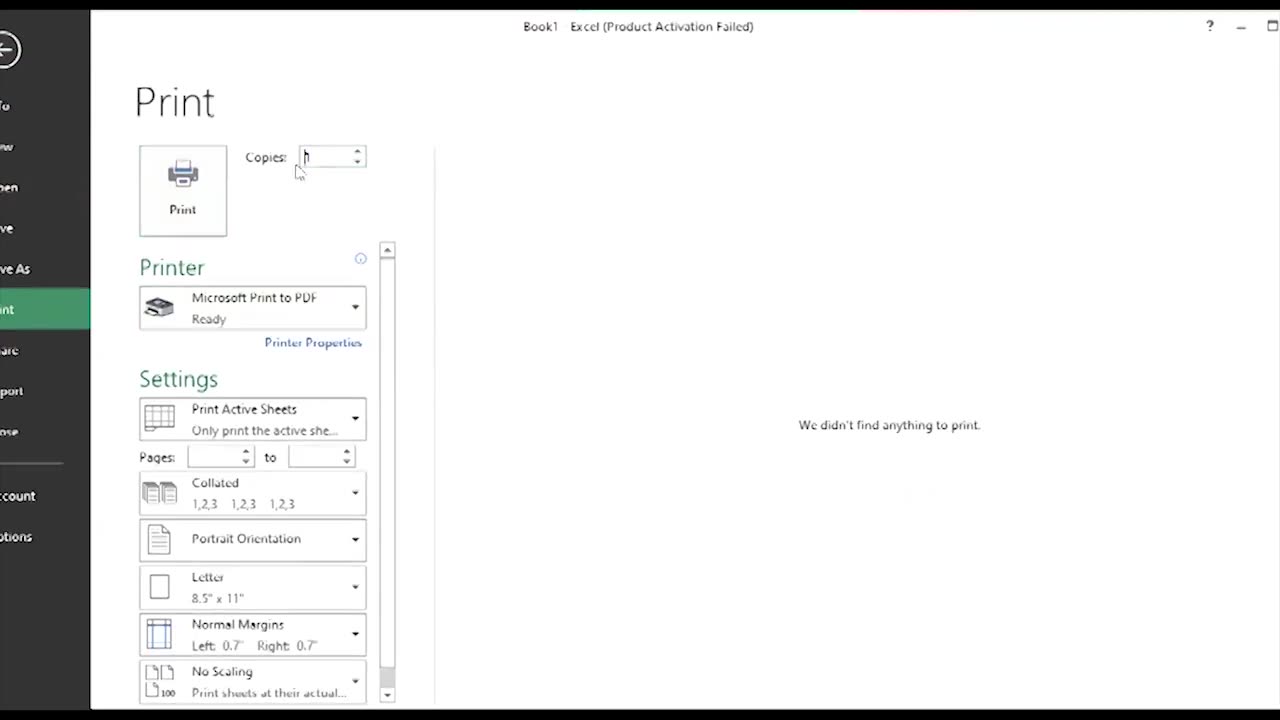Change the Portrait Orientation dropdown

click(x=253, y=539)
